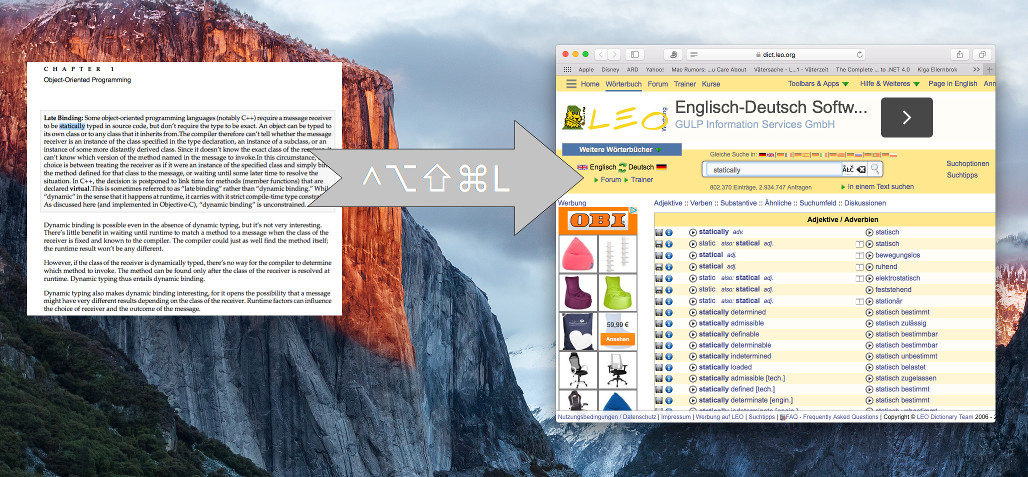Swap English and Deutsch language direction

tap(621, 167)
